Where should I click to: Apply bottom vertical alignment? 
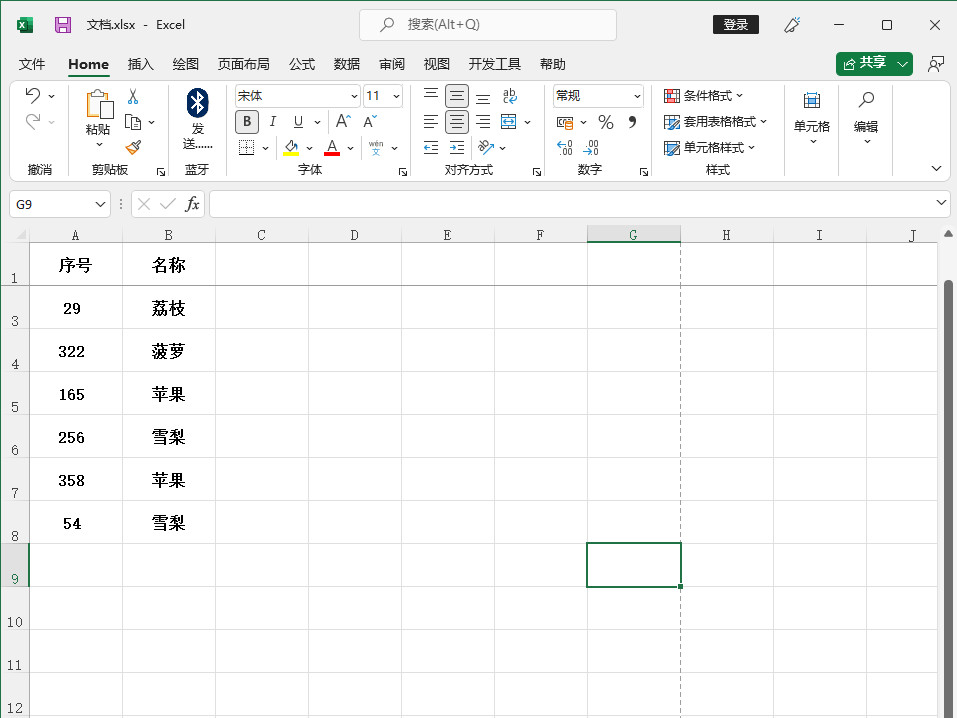[x=483, y=96]
